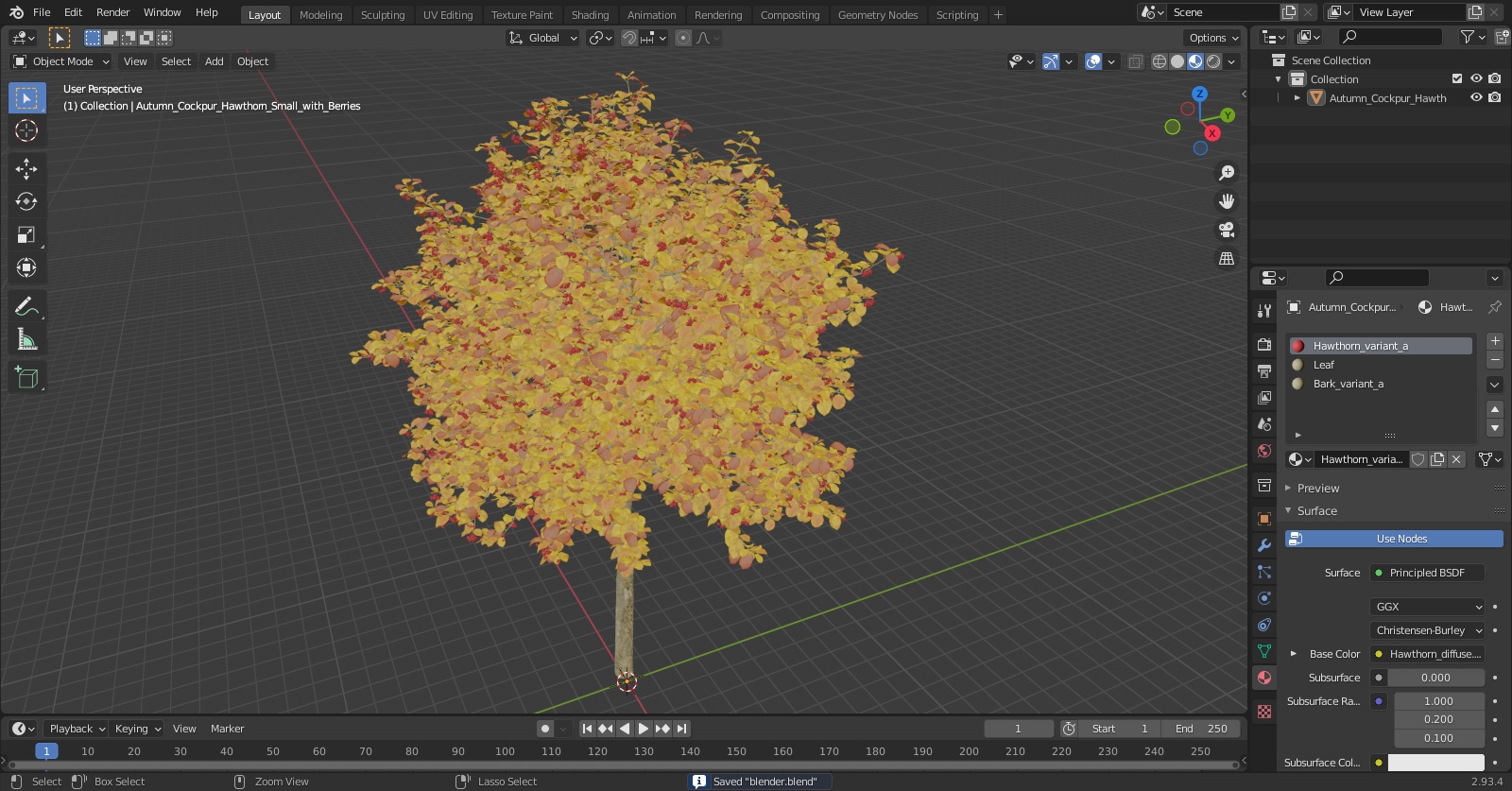Toggle proportional editing
The width and height of the screenshot is (1512, 791).
click(x=683, y=38)
